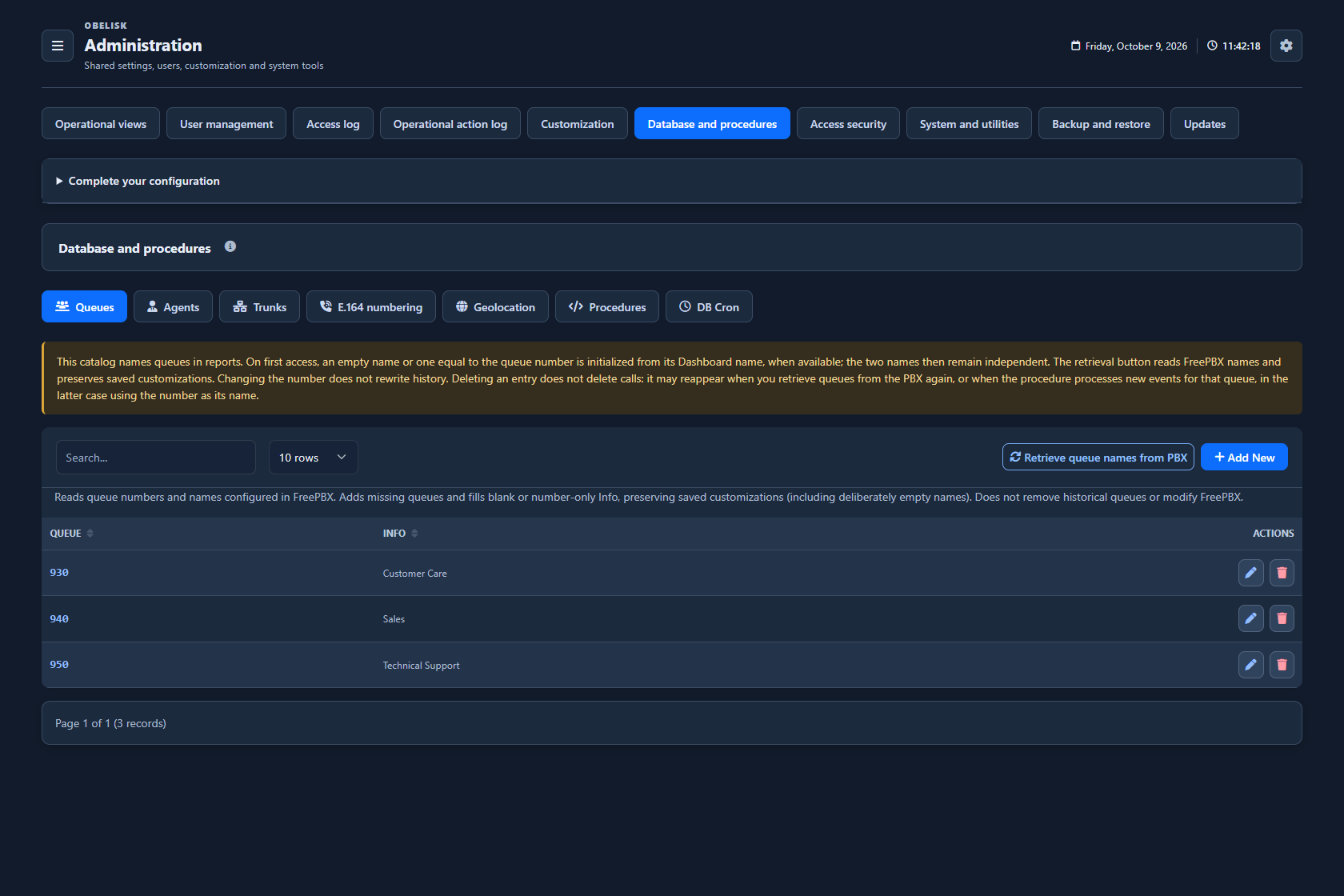
Task: Edit the Technical Support queue 950
Action: (1250, 665)
